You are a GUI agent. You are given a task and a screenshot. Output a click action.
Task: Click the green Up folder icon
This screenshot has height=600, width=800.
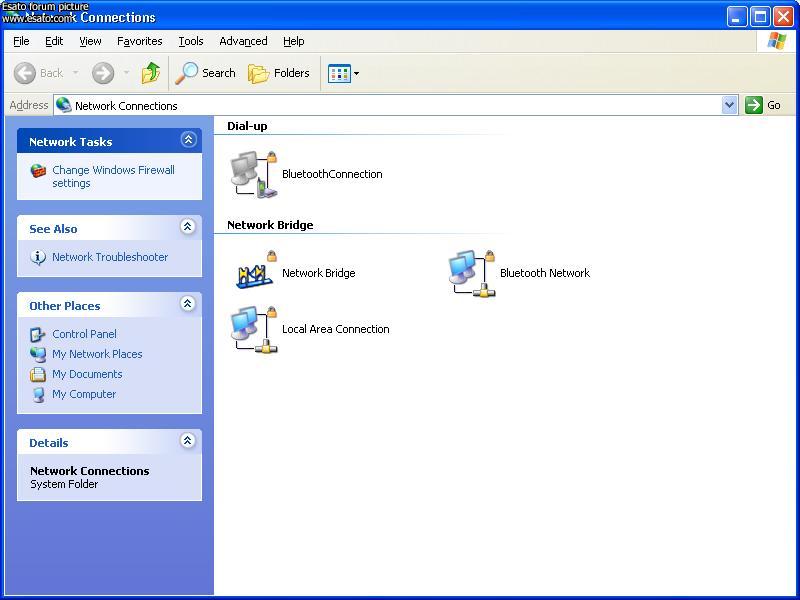pos(151,73)
